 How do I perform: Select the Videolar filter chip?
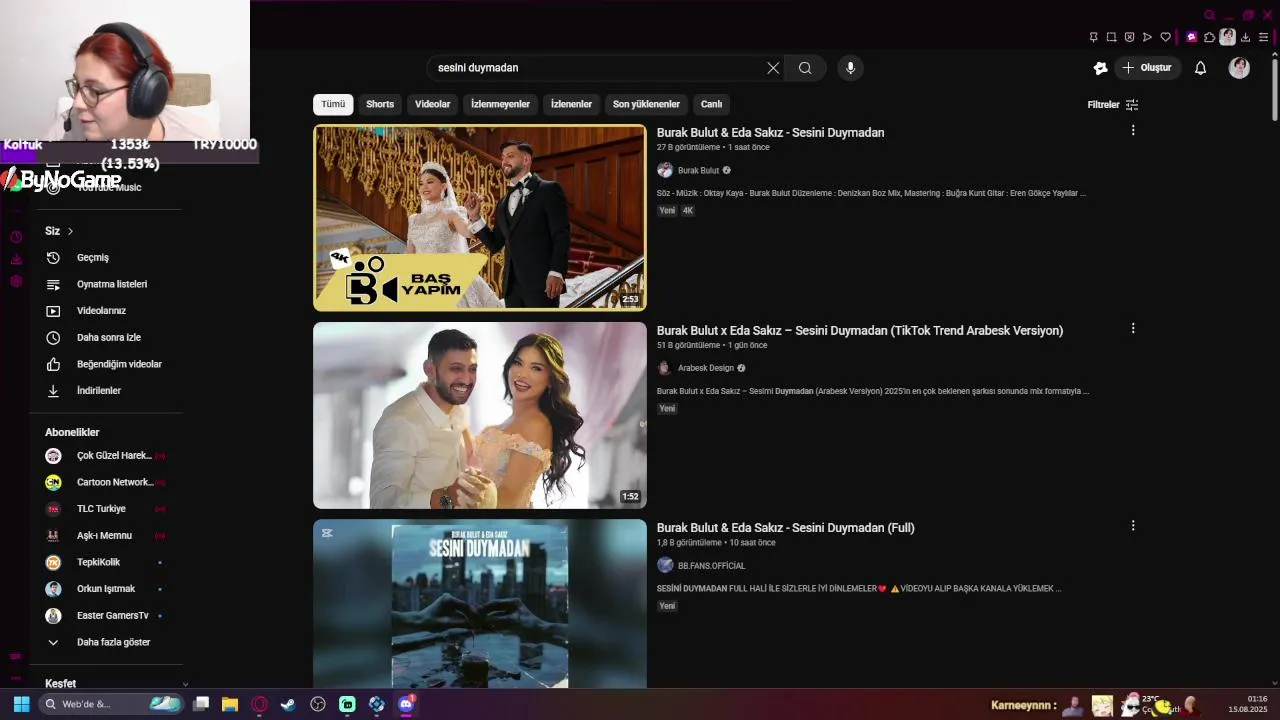[x=433, y=104]
